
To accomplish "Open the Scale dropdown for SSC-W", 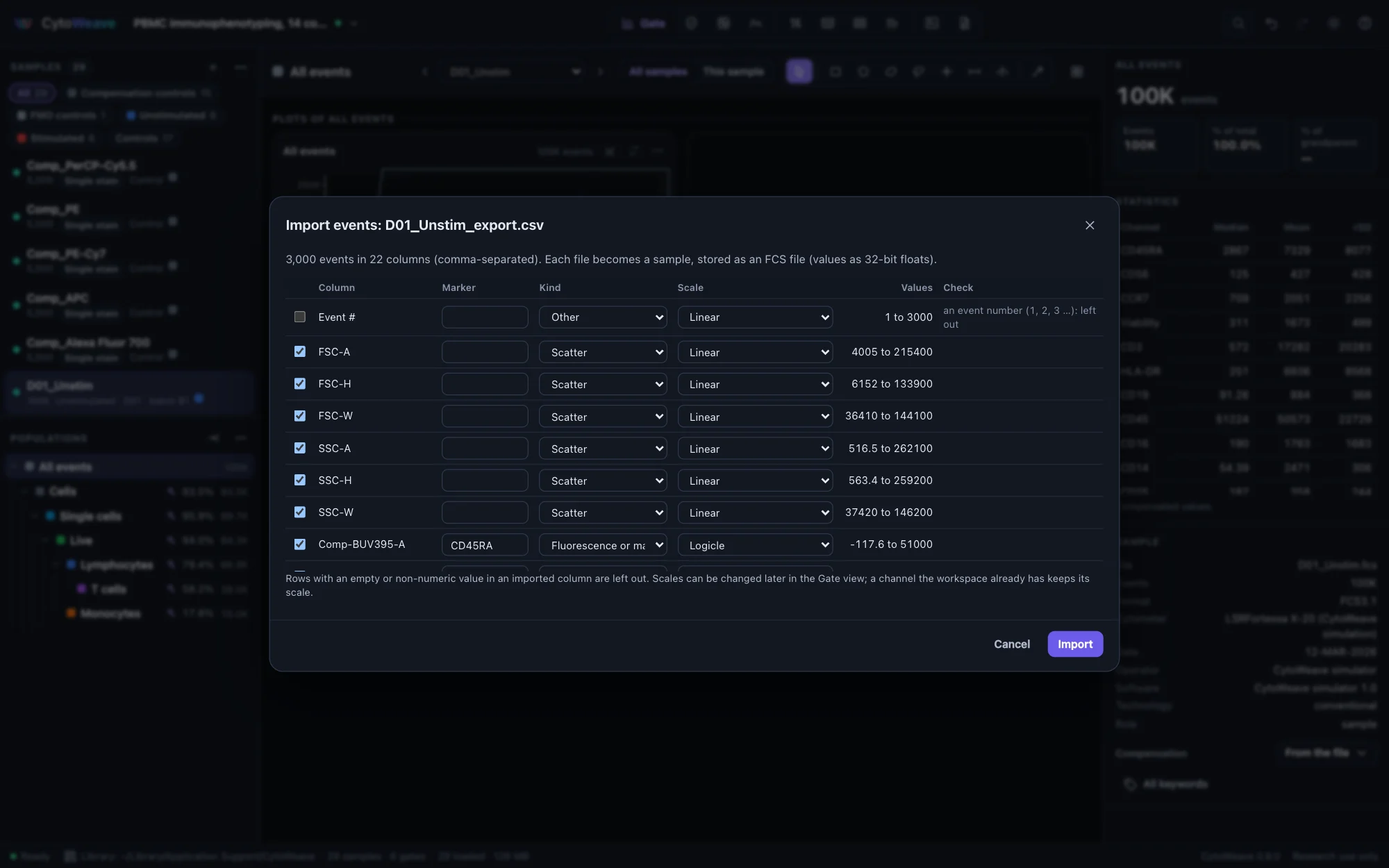I will [x=755, y=512].
